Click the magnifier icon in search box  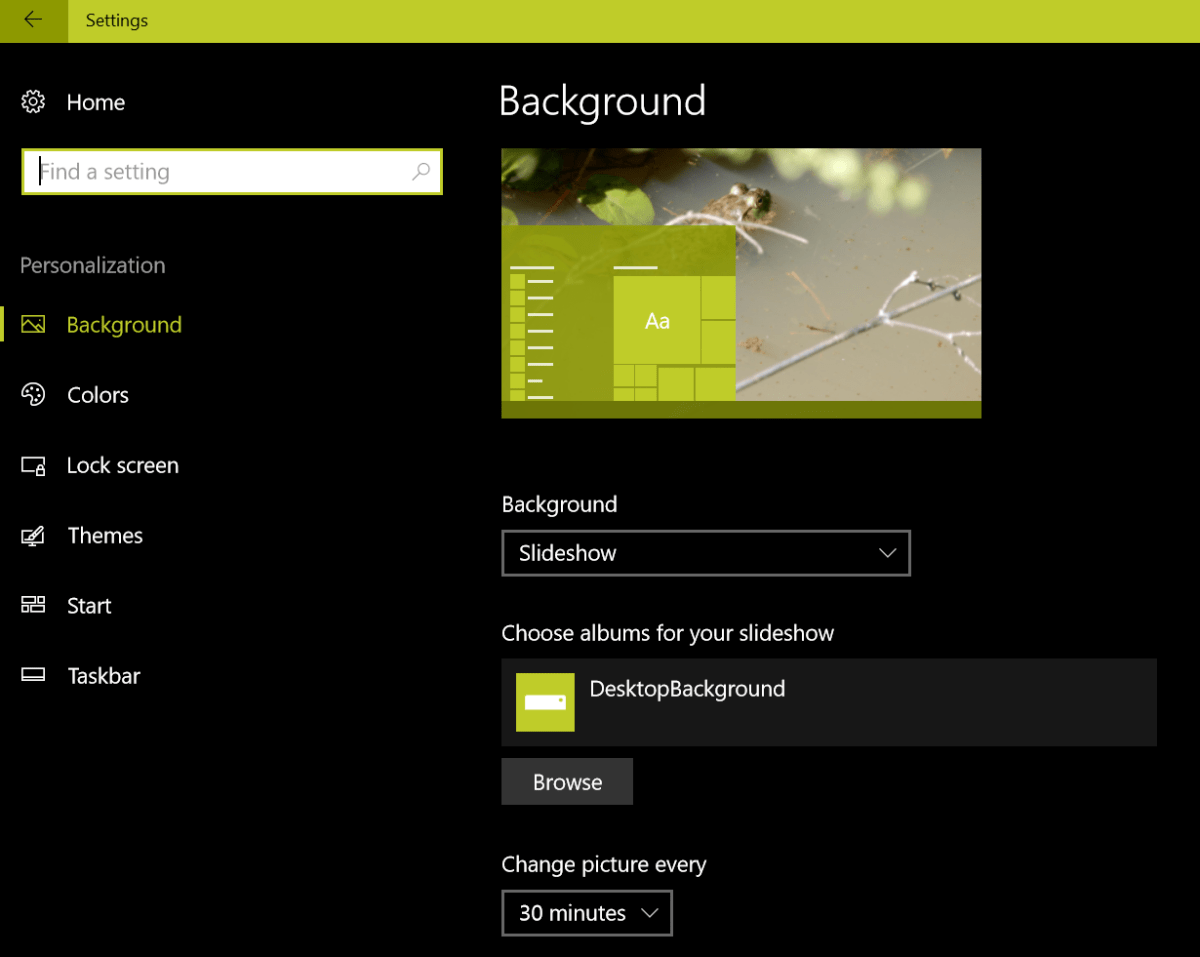tap(421, 172)
